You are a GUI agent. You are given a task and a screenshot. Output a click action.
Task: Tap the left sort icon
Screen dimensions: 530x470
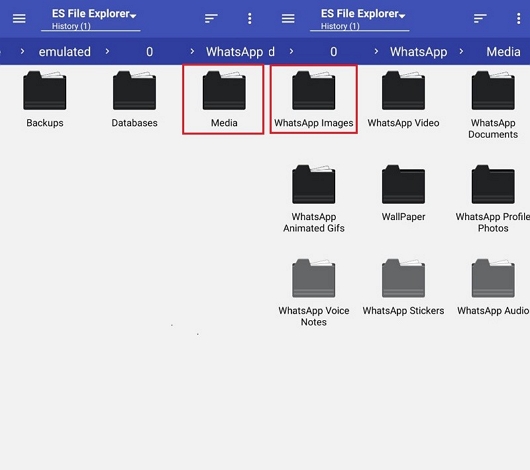(211, 19)
